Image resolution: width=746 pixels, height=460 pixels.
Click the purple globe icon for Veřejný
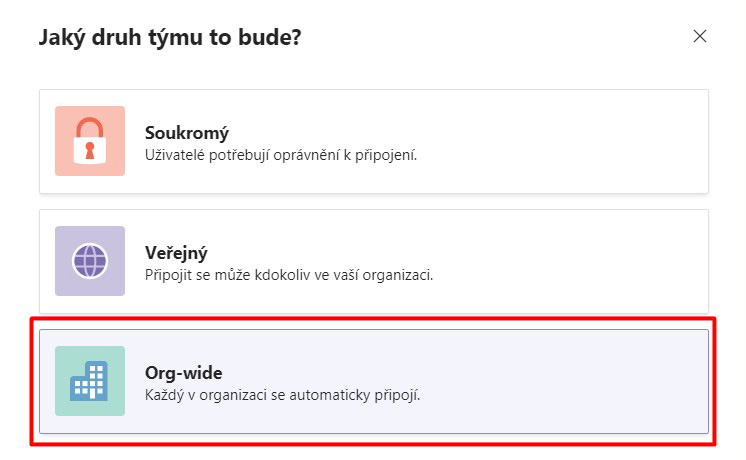[90, 261]
